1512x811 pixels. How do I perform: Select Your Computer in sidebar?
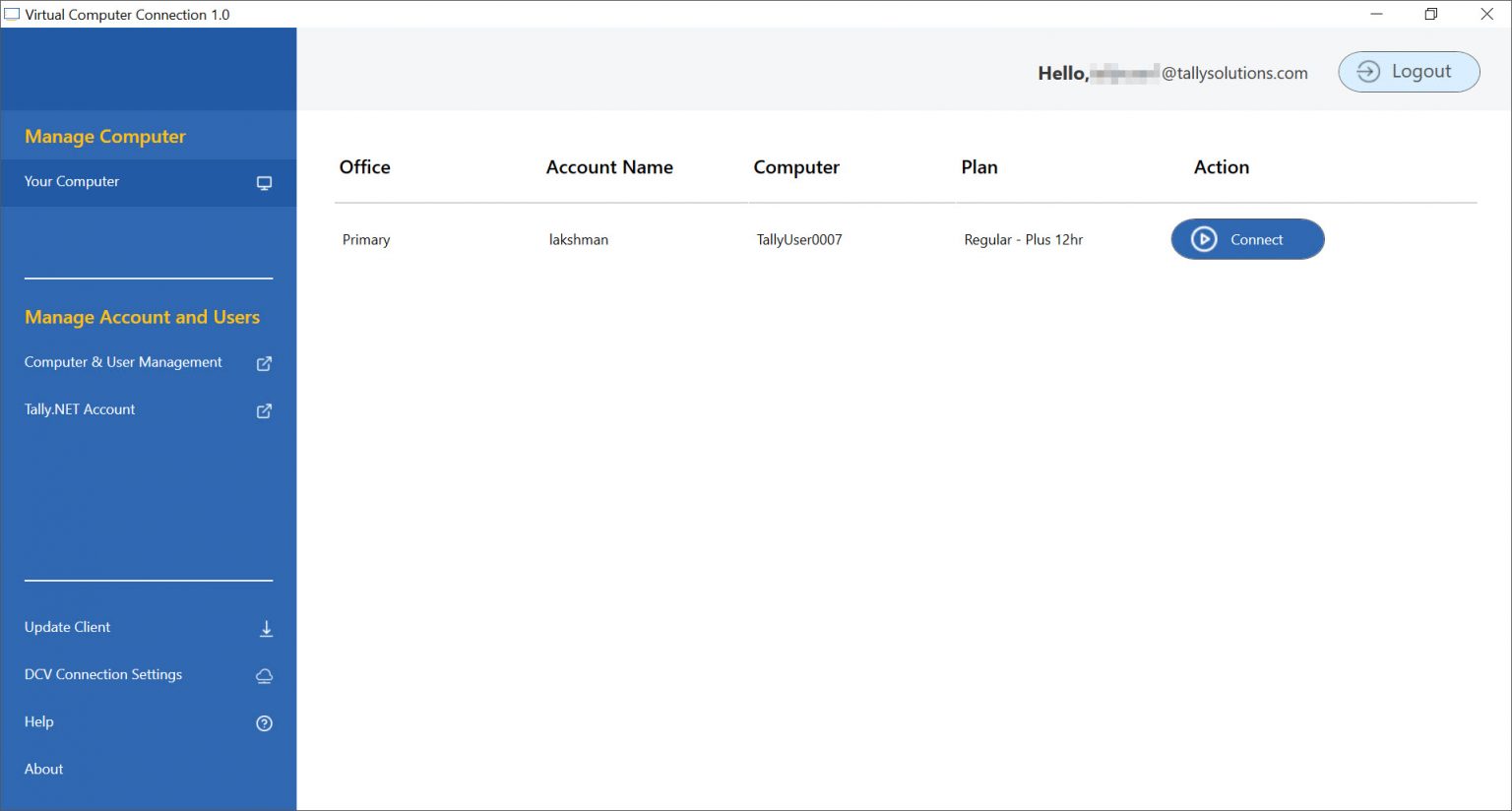pos(149,182)
